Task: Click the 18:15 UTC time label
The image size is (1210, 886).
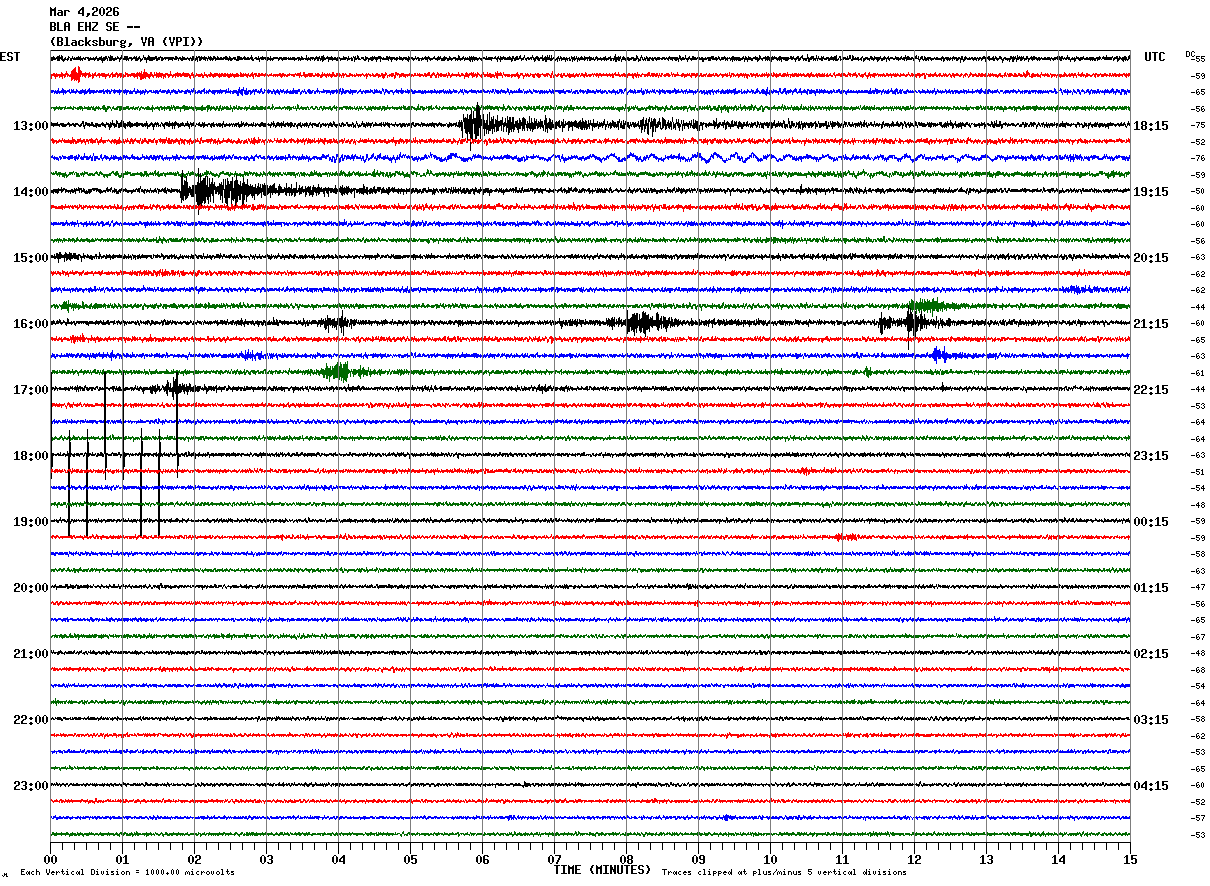Action: pos(1151,126)
